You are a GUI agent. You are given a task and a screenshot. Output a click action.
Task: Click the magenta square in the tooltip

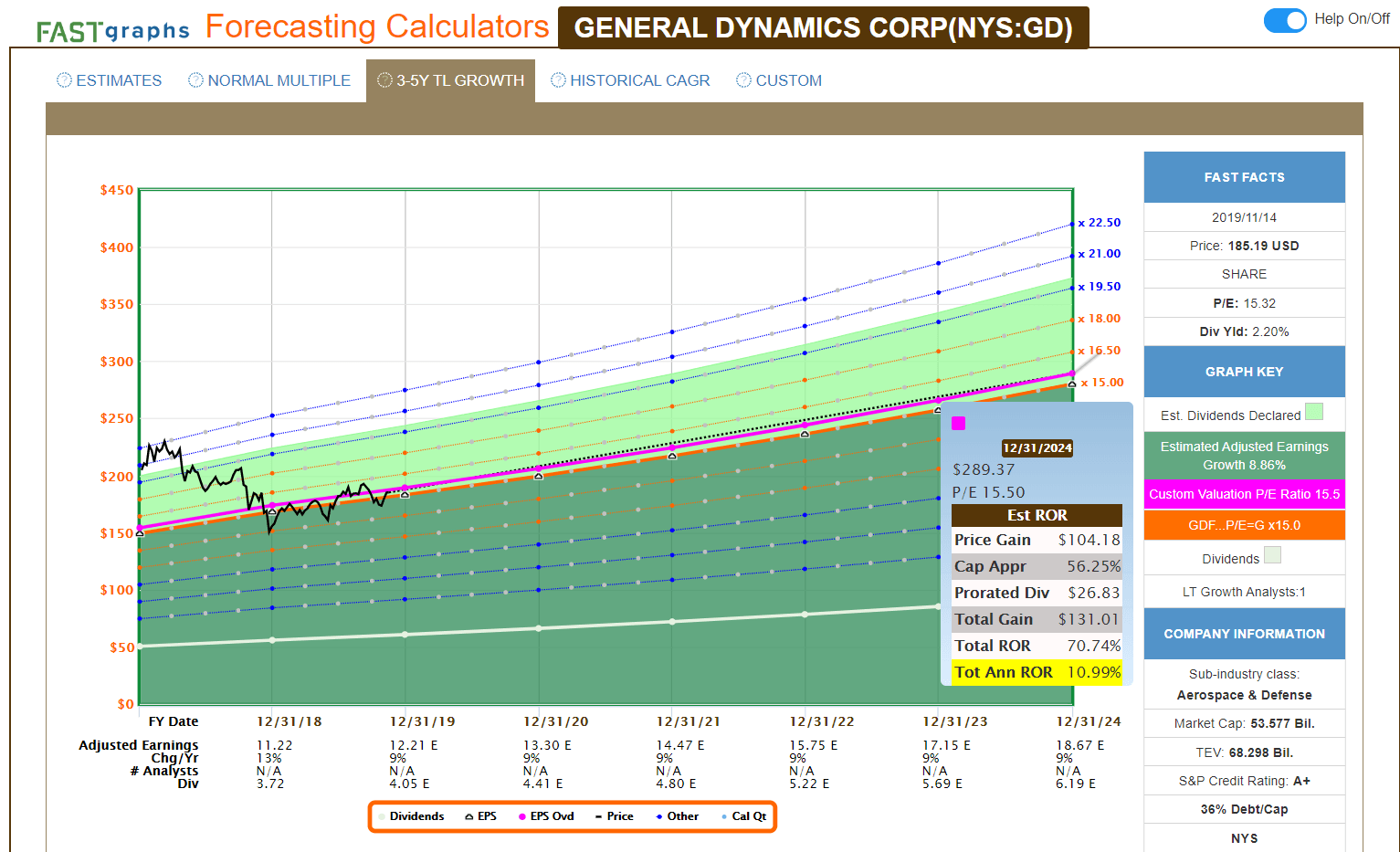[959, 423]
